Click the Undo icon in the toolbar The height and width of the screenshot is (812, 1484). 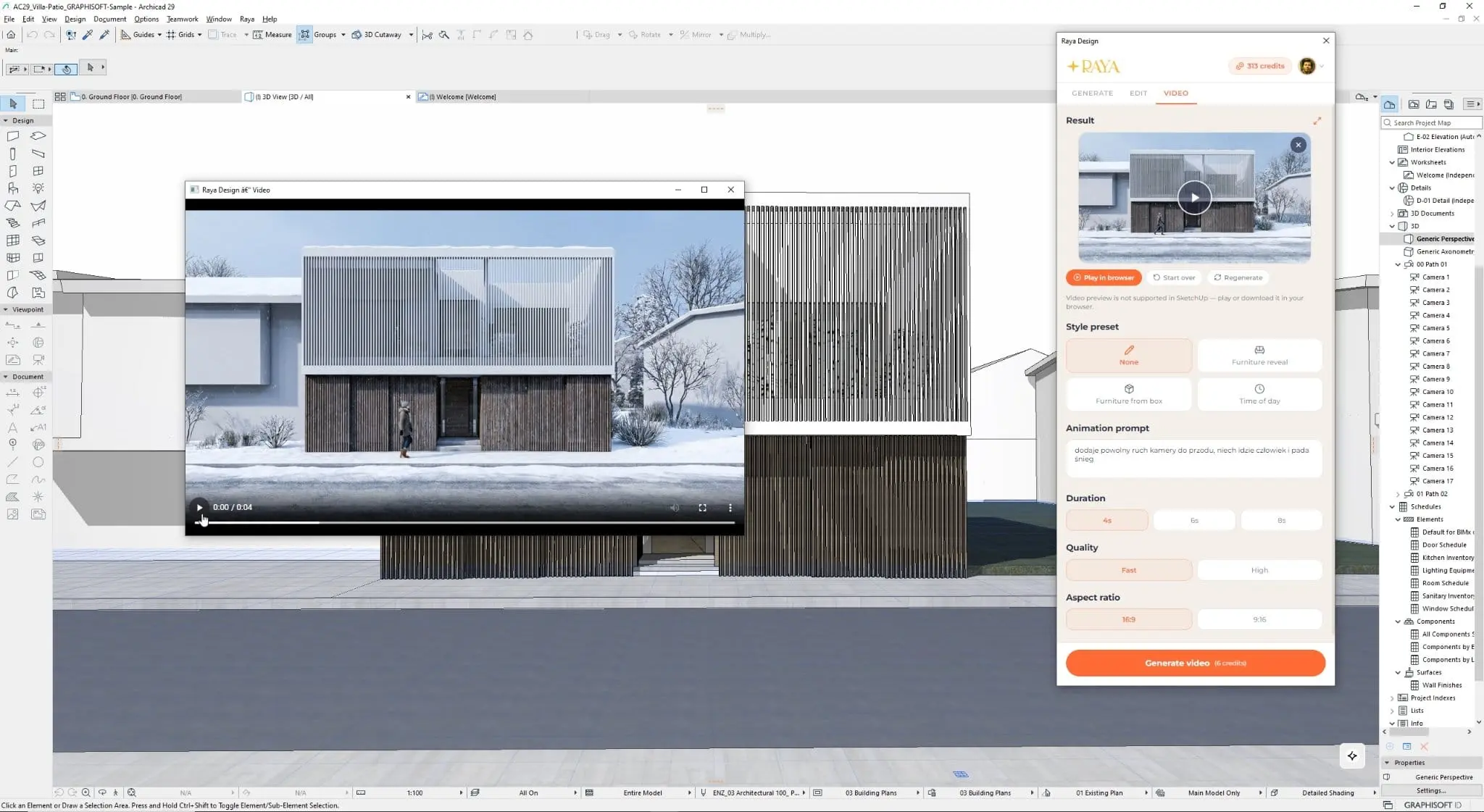point(33,35)
